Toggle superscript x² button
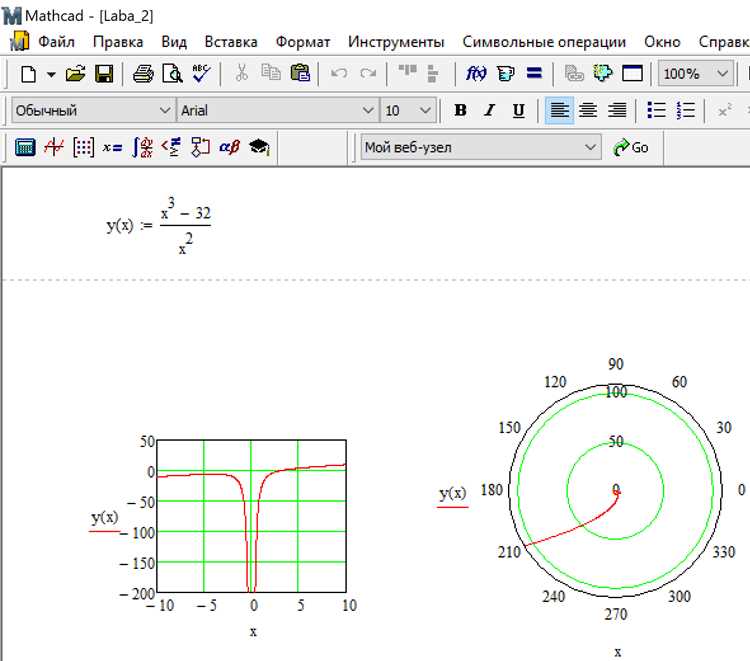The image size is (750, 661). pyautogui.click(x=725, y=110)
